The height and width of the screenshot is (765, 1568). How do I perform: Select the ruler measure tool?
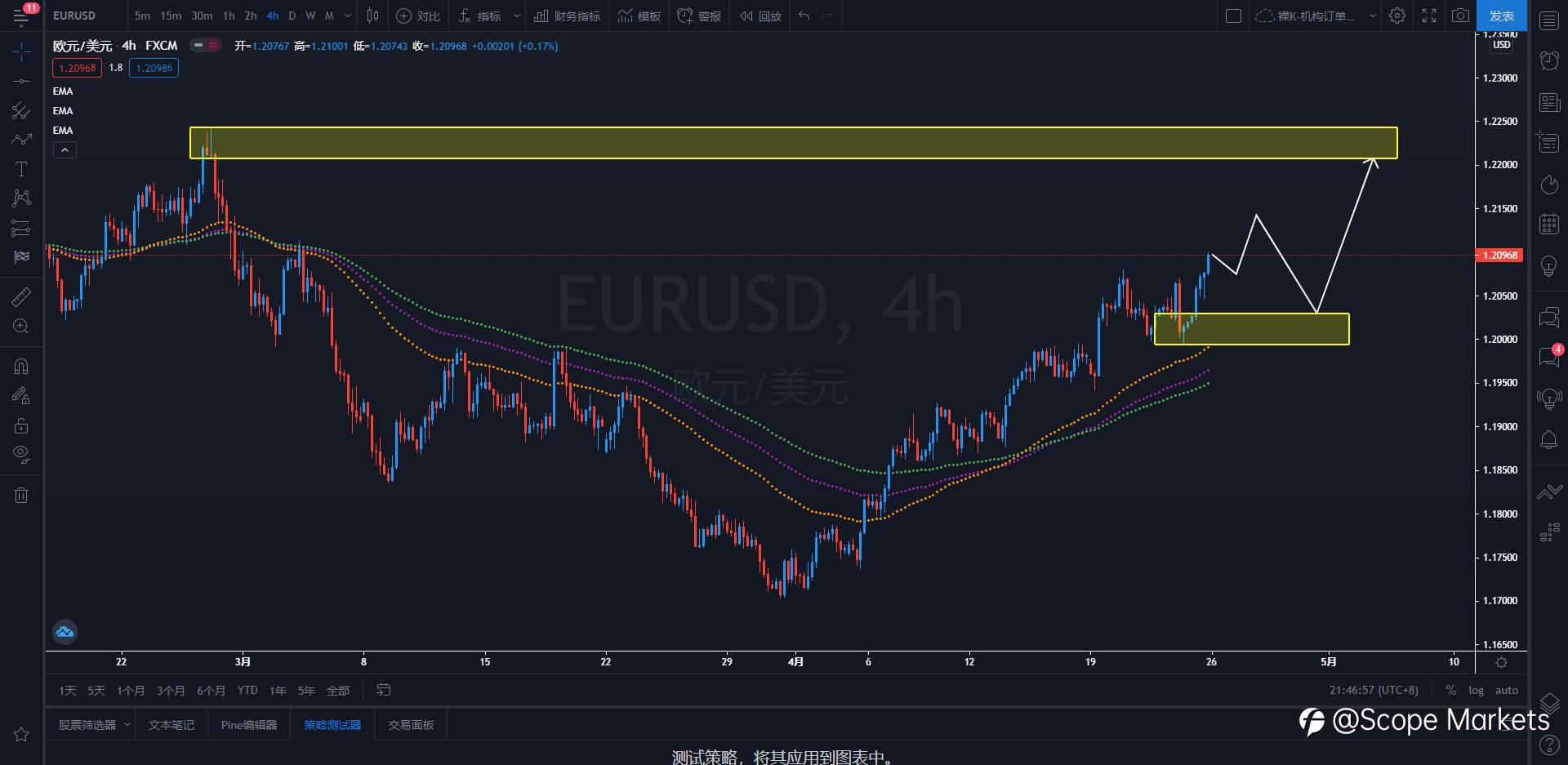click(x=21, y=297)
